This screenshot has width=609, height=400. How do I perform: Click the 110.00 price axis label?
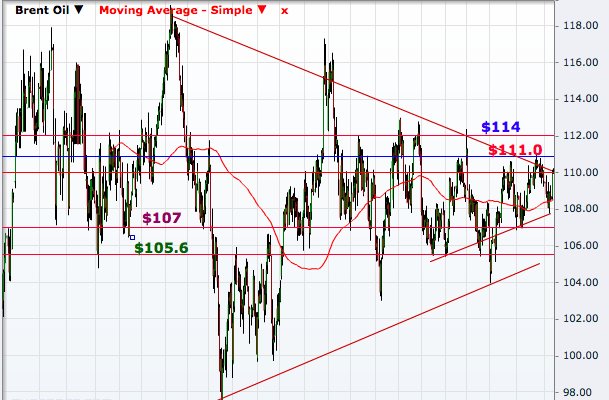tap(581, 172)
